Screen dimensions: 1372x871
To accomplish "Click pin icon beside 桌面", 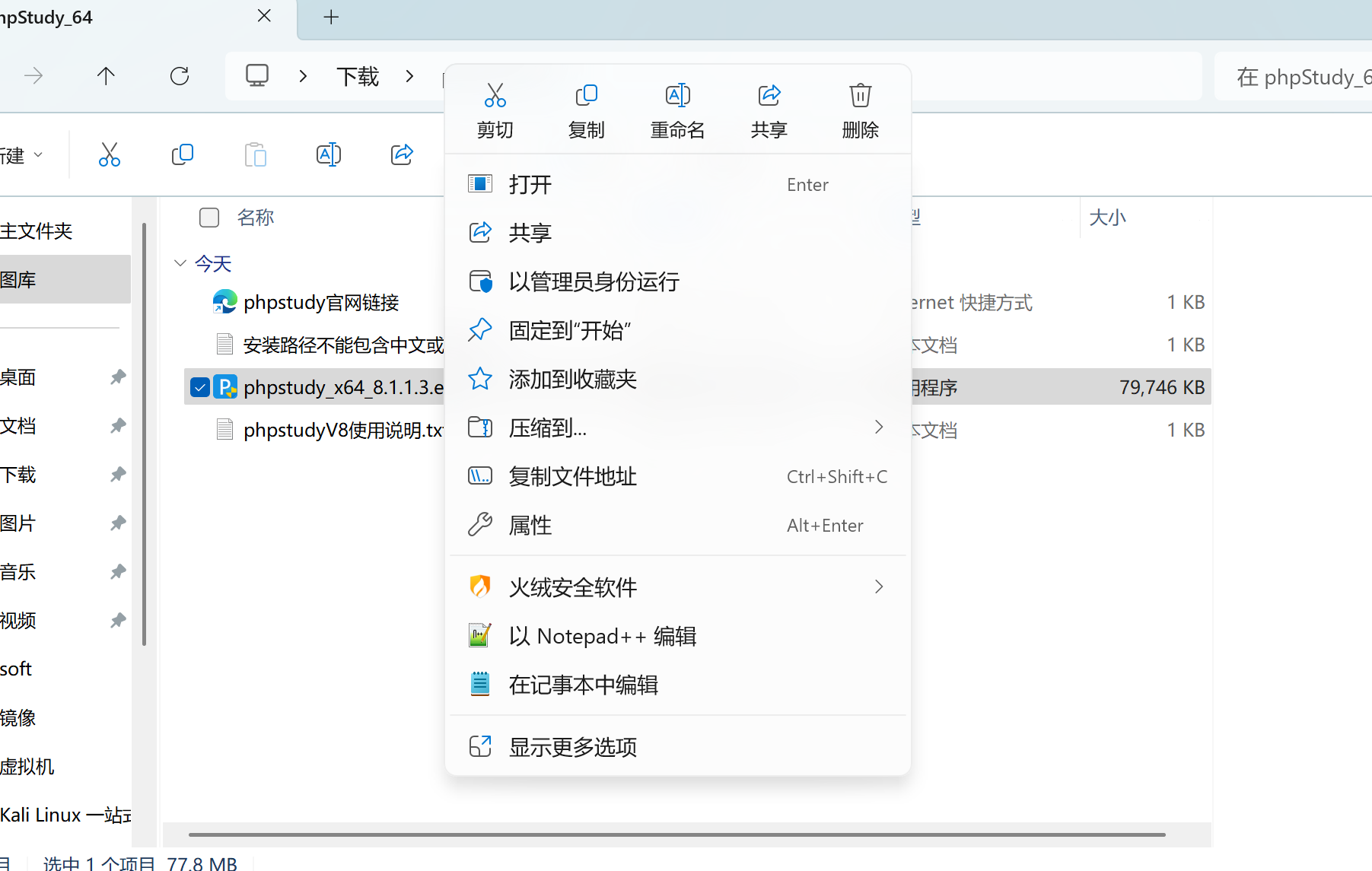I will pyautogui.click(x=118, y=377).
